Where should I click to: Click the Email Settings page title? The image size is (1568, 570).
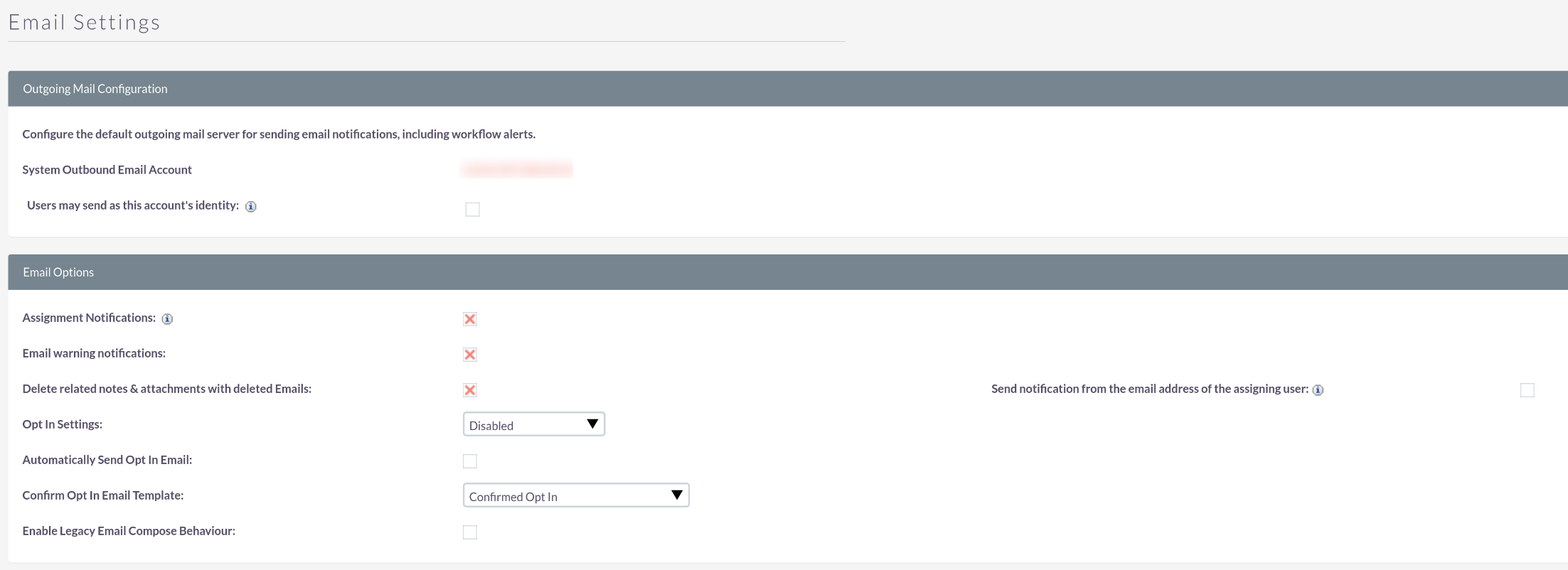point(85,23)
